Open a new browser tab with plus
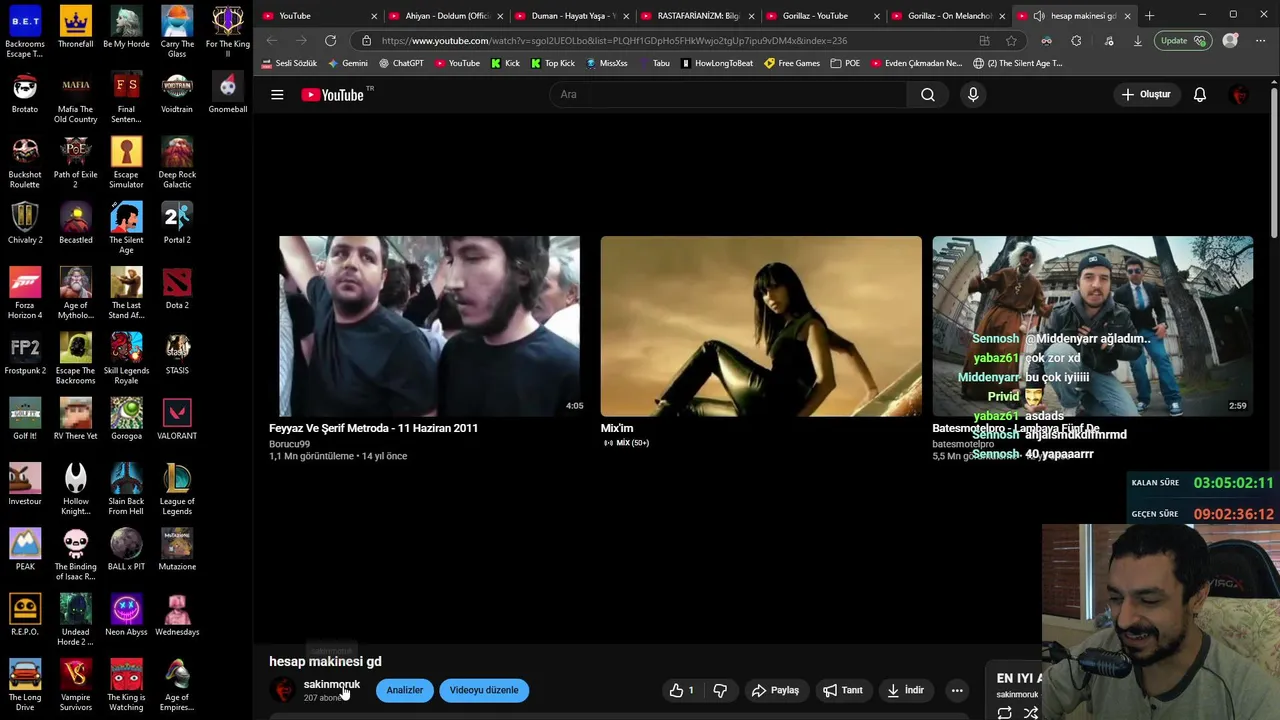This screenshot has height=720, width=1280. (x=1149, y=15)
